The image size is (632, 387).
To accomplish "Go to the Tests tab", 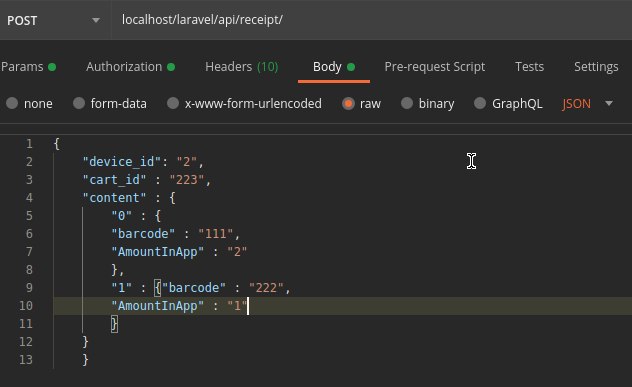I will (x=530, y=67).
